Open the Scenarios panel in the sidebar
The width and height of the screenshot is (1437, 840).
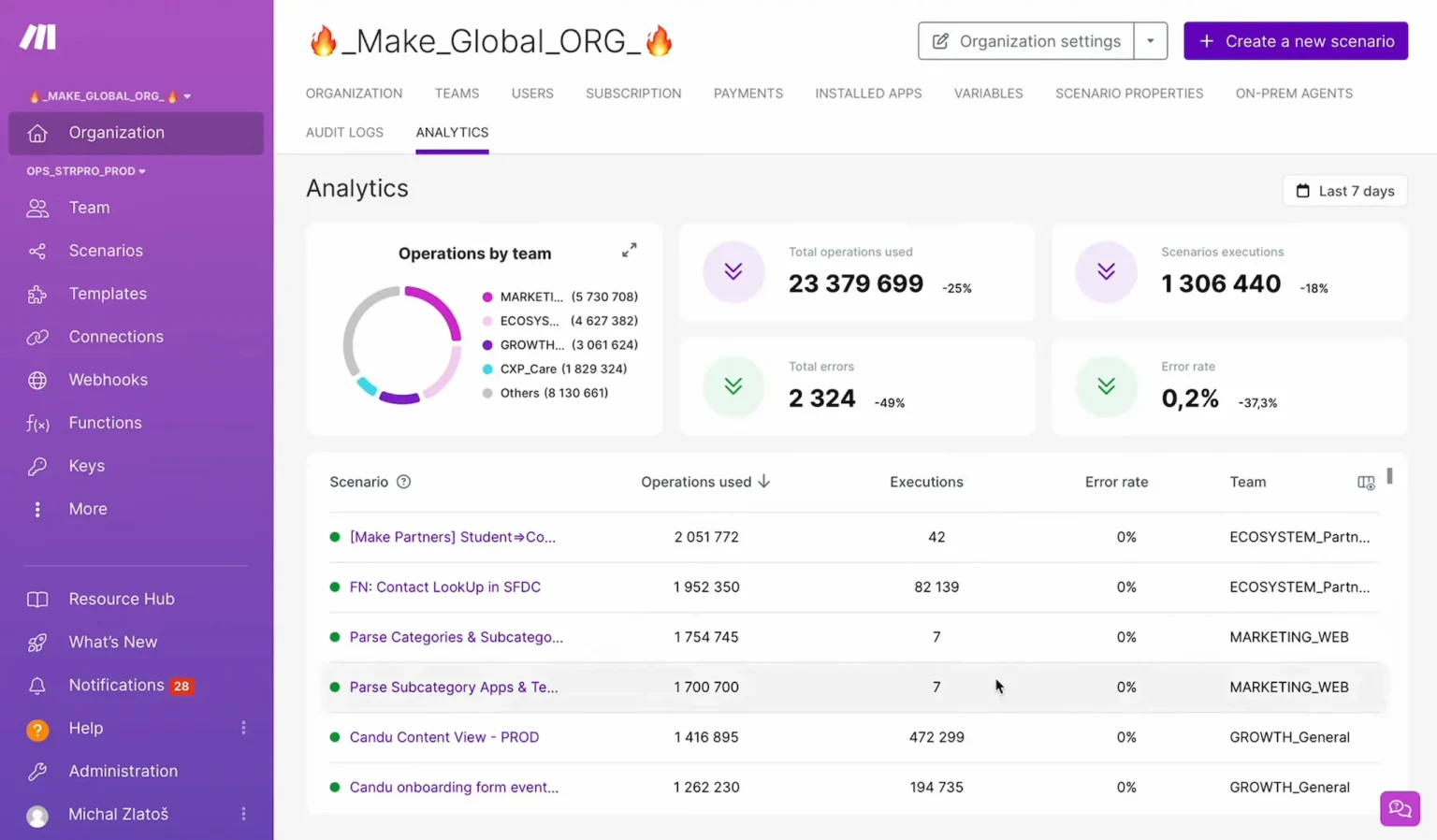(106, 251)
